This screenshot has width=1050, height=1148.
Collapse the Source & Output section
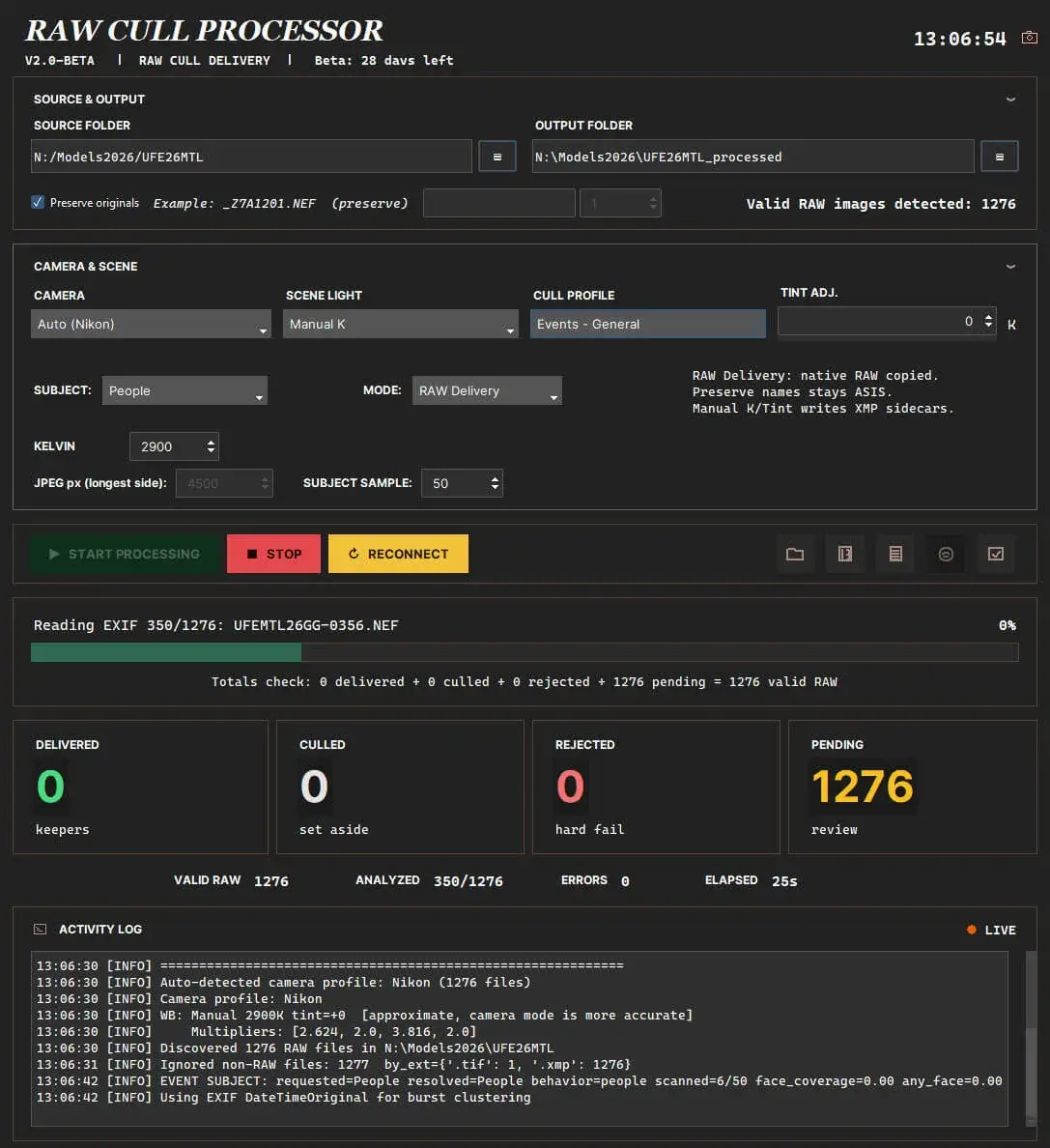1010,100
